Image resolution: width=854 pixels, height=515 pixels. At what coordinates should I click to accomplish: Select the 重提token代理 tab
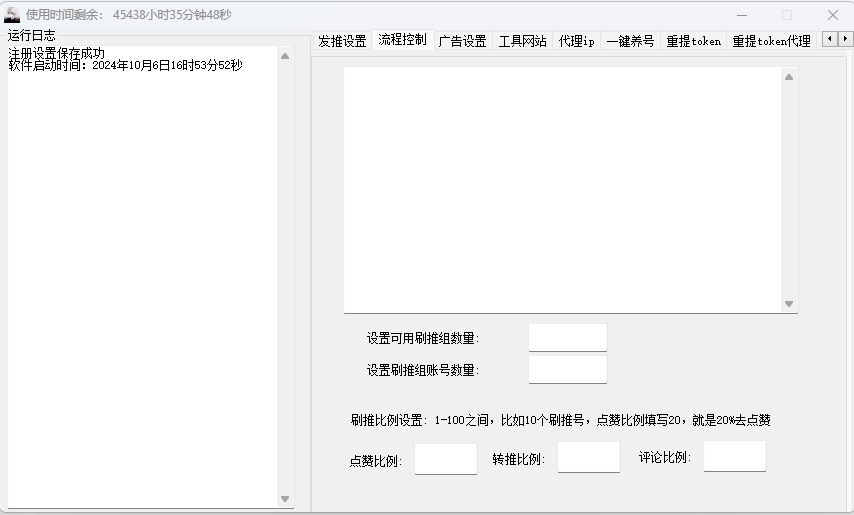tap(771, 41)
